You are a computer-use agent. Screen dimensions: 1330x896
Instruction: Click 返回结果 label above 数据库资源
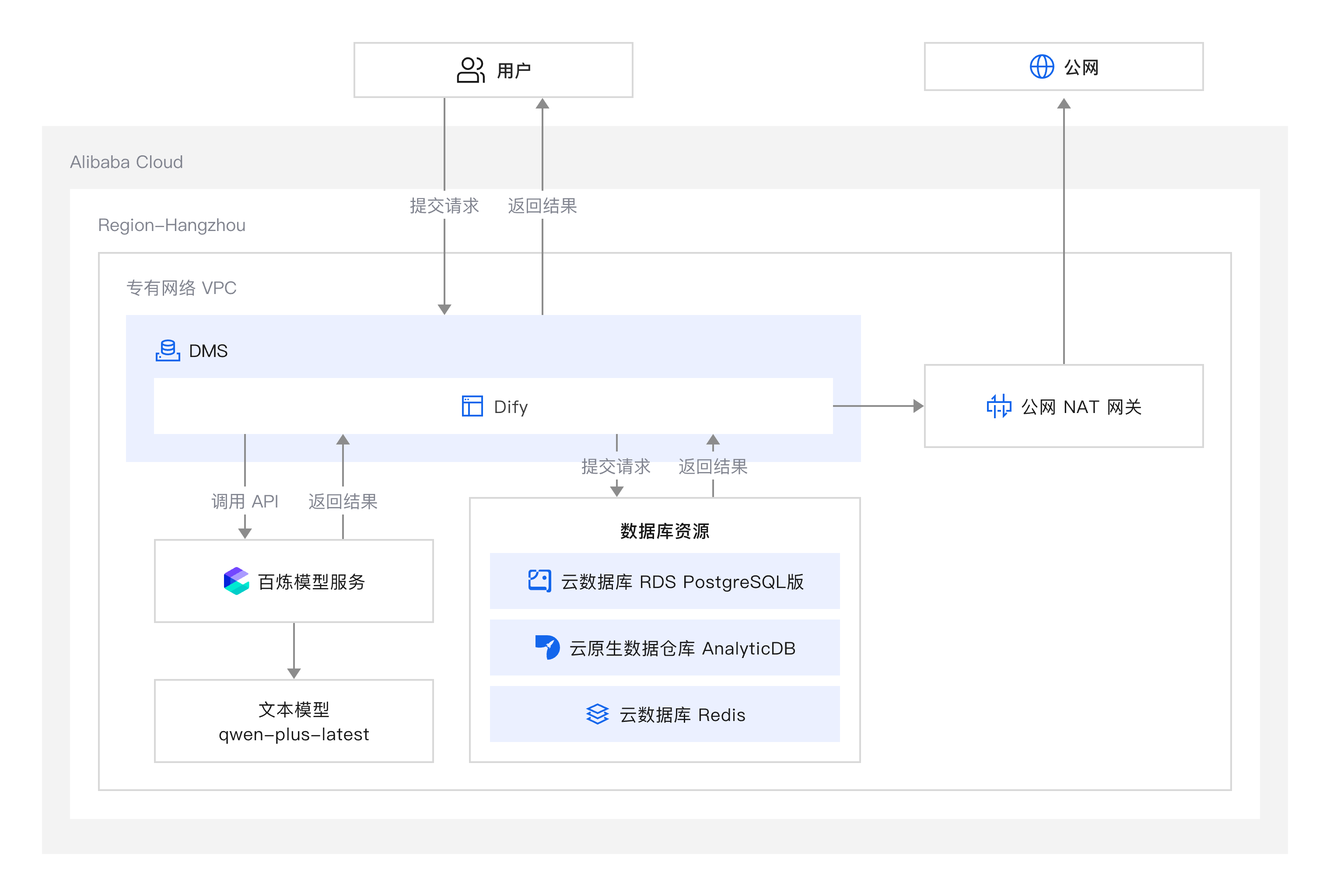pyautogui.click(x=713, y=467)
